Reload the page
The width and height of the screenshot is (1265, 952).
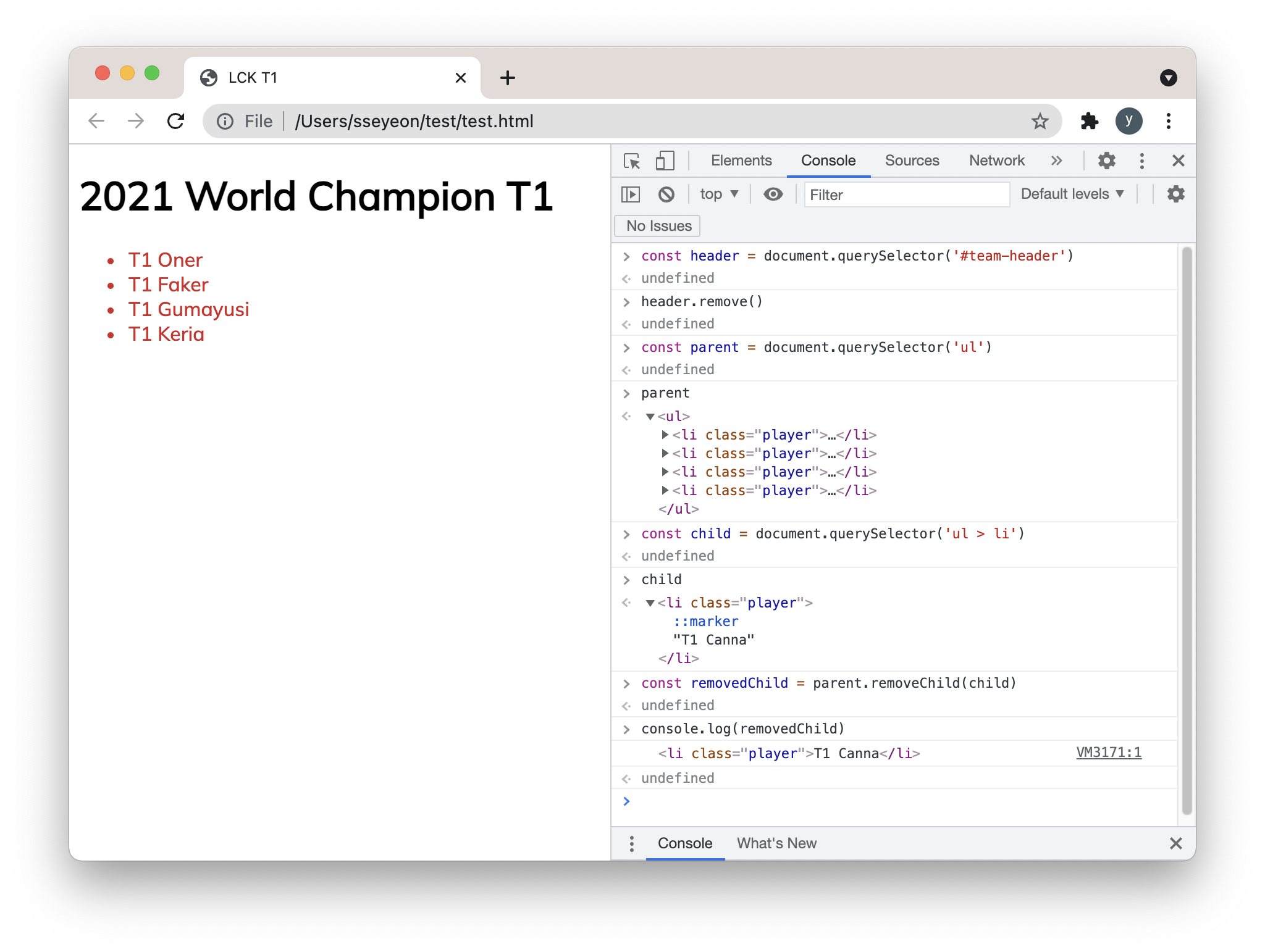pyautogui.click(x=176, y=121)
